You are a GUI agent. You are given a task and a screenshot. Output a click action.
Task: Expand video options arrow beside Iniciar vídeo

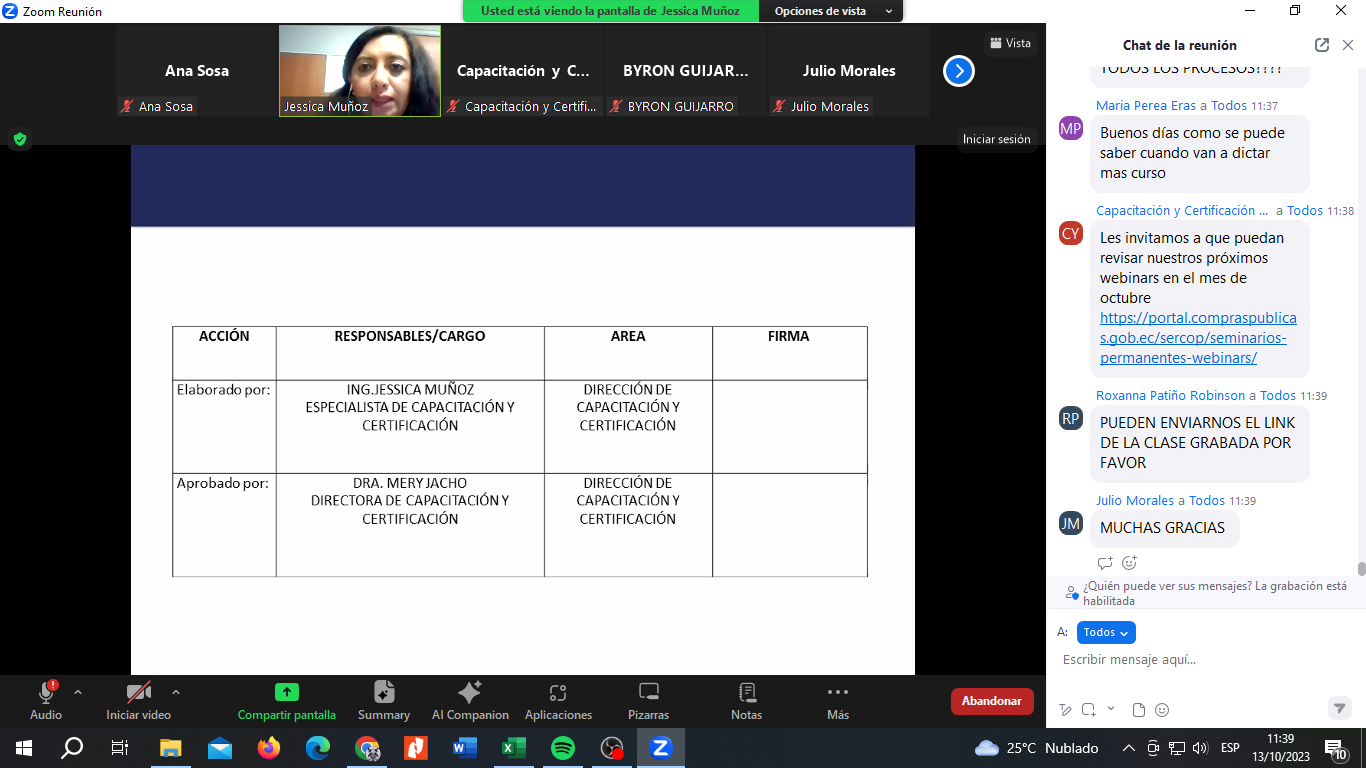(x=176, y=692)
